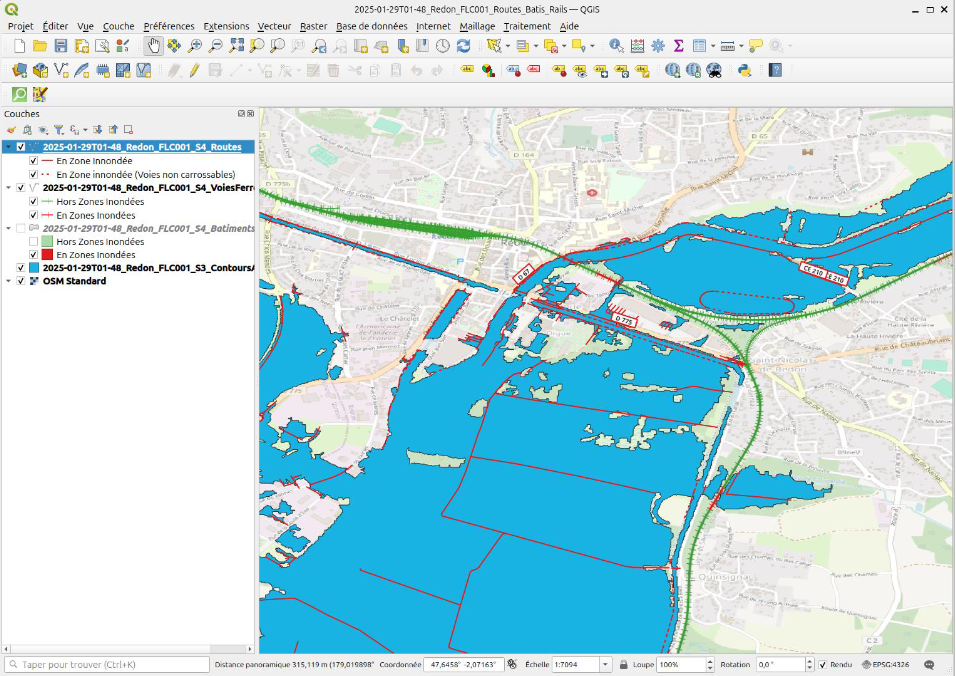
Task: Click the filter legend icon in Couches panel
Action: (x=59, y=129)
